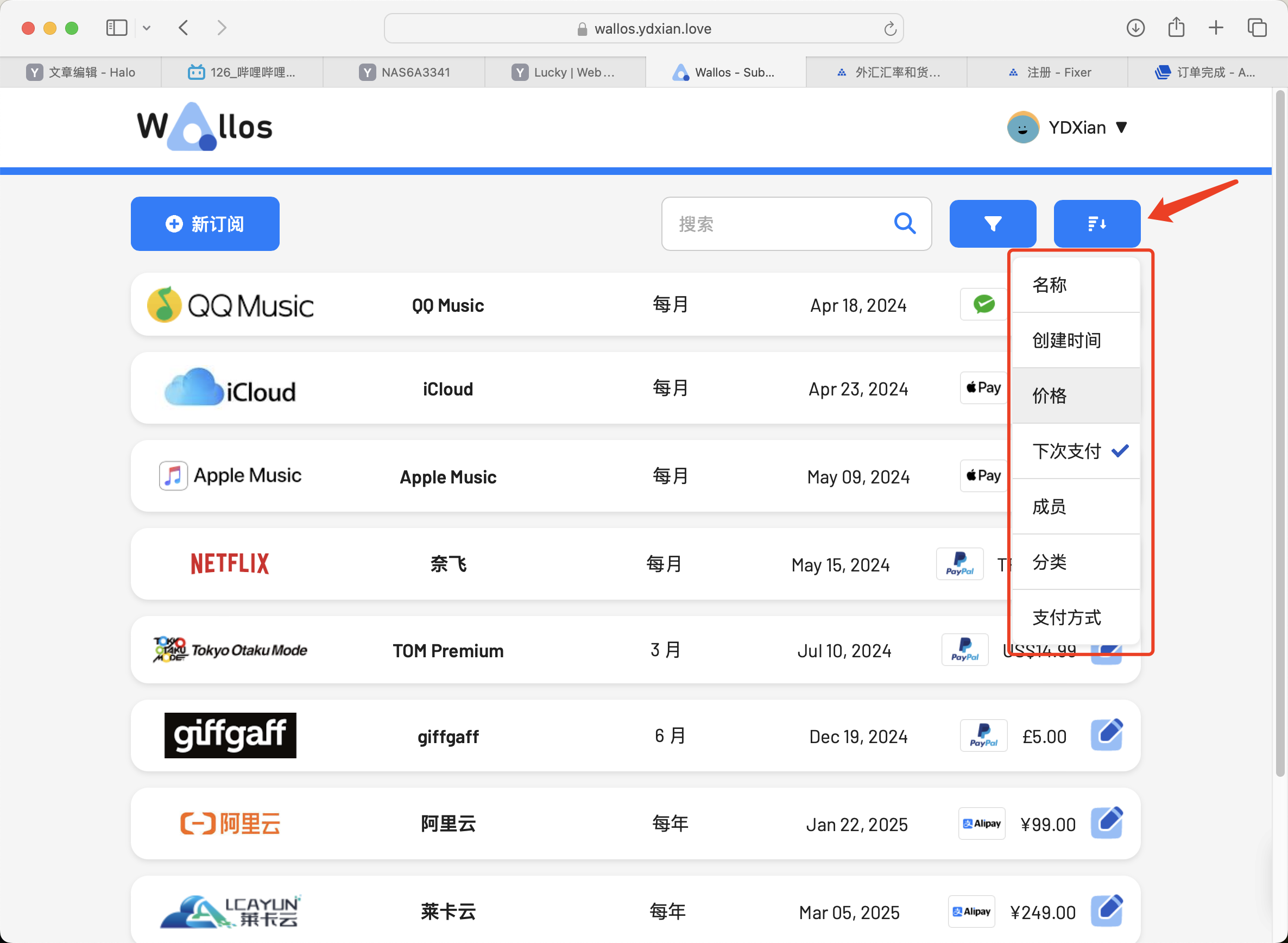Click the £5.00 price

pos(1044,737)
